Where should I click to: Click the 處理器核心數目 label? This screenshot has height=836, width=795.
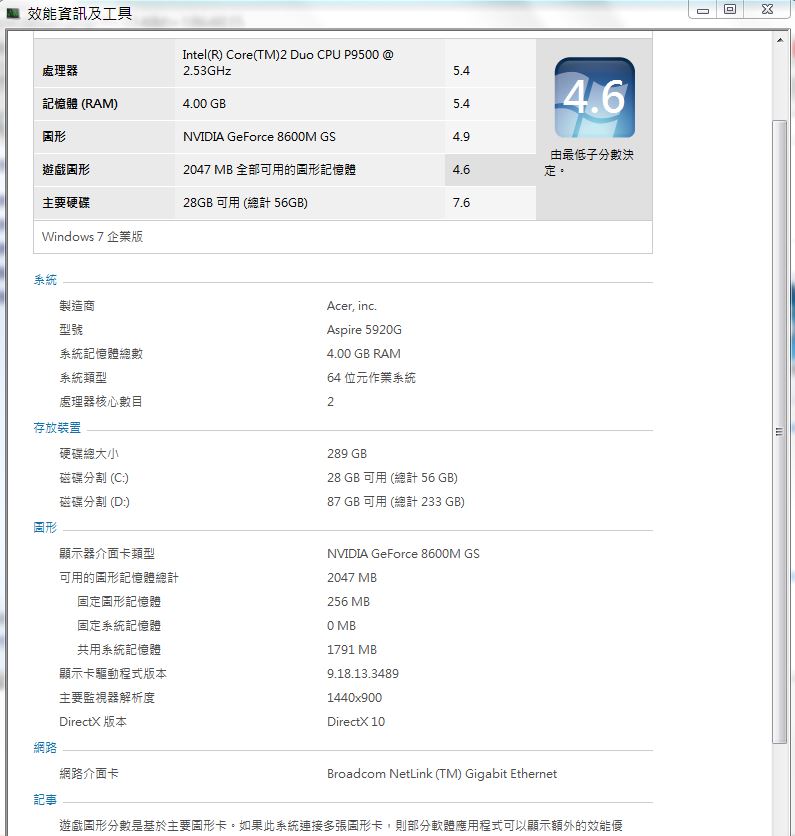point(101,401)
